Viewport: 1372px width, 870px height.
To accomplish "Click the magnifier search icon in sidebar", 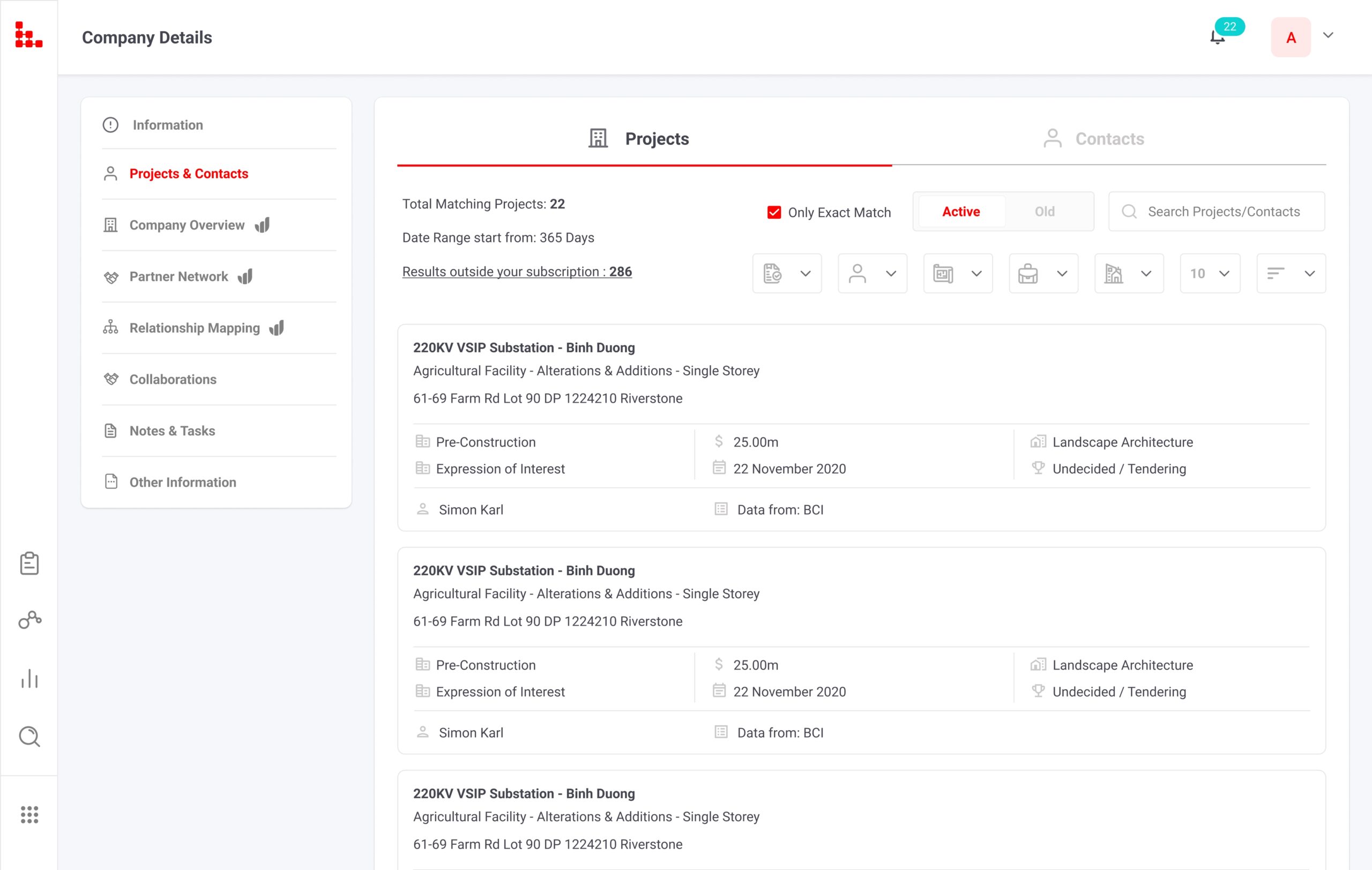I will pyautogui.click(x=29, y=736).
